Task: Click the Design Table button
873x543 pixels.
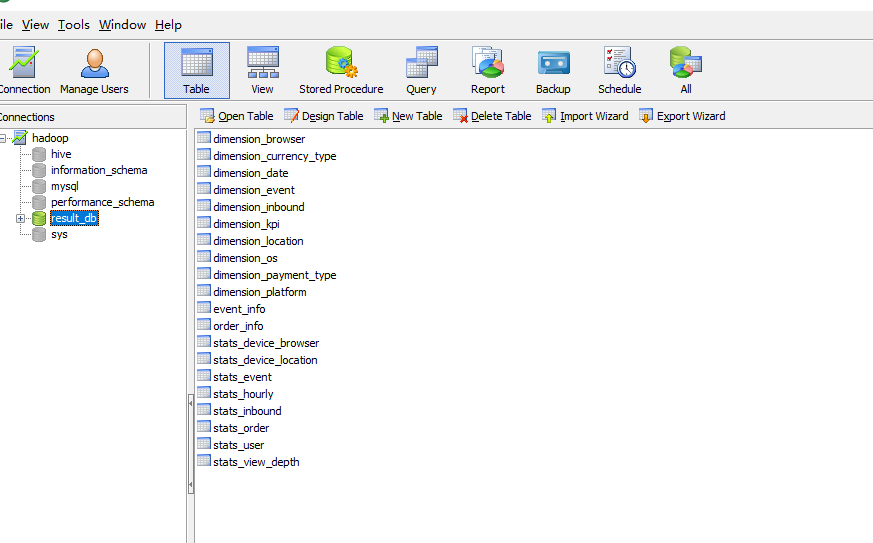Action: (x=323, y=116)
